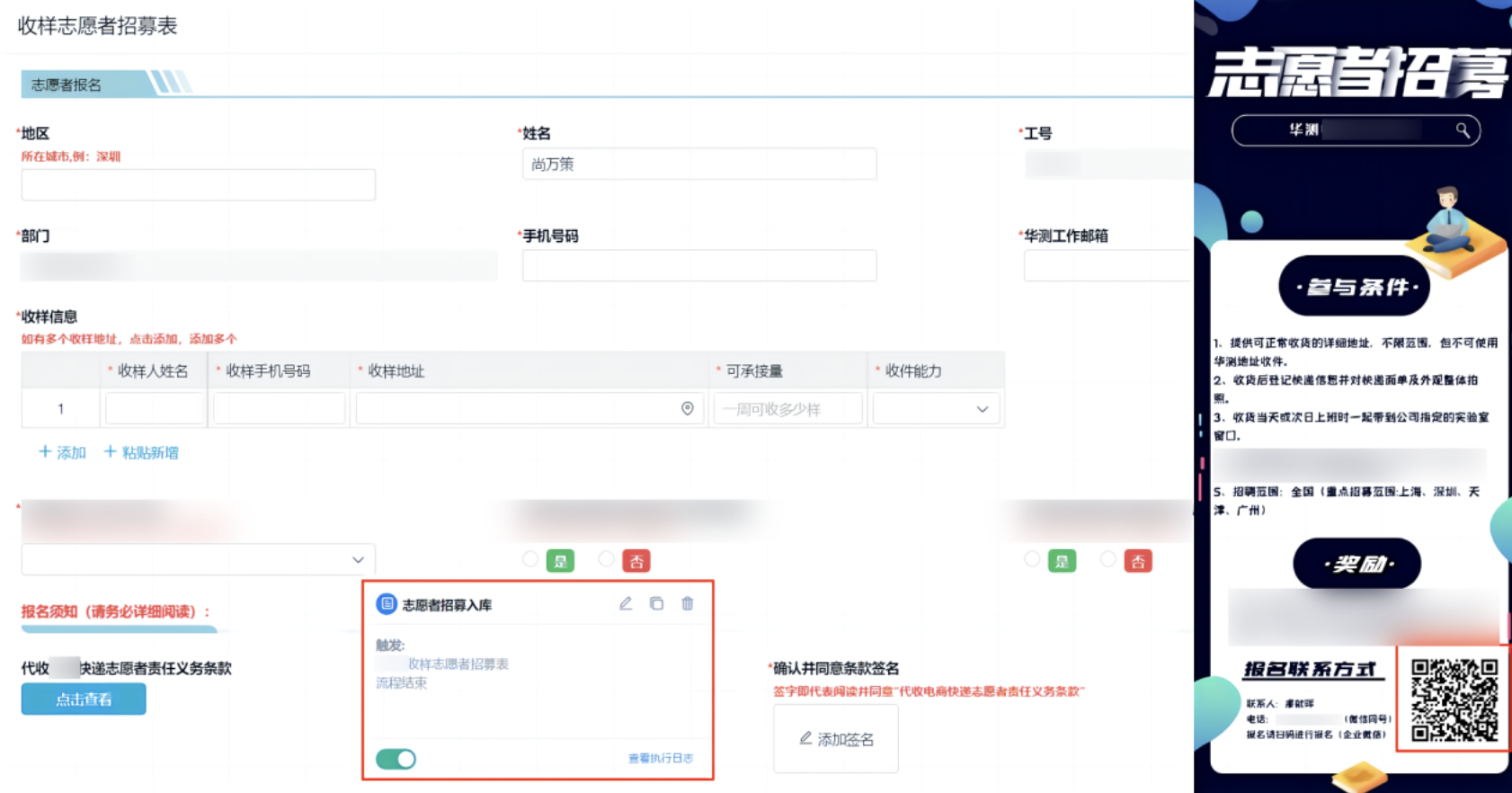1512x793 pixels.
Task: Click the 姓名 field containing 尚万策
Action: point(699,164)
